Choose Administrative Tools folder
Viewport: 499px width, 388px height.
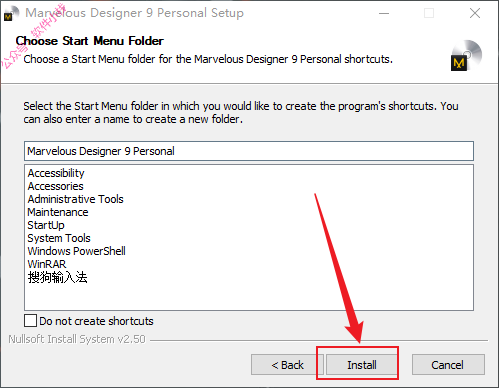(x=75, y=199)
